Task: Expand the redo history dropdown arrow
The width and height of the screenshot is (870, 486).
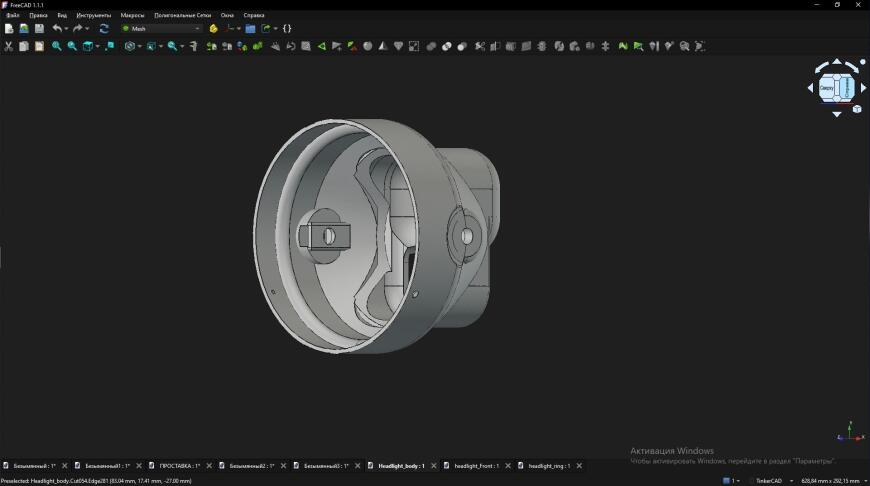Action: (87, 28)
